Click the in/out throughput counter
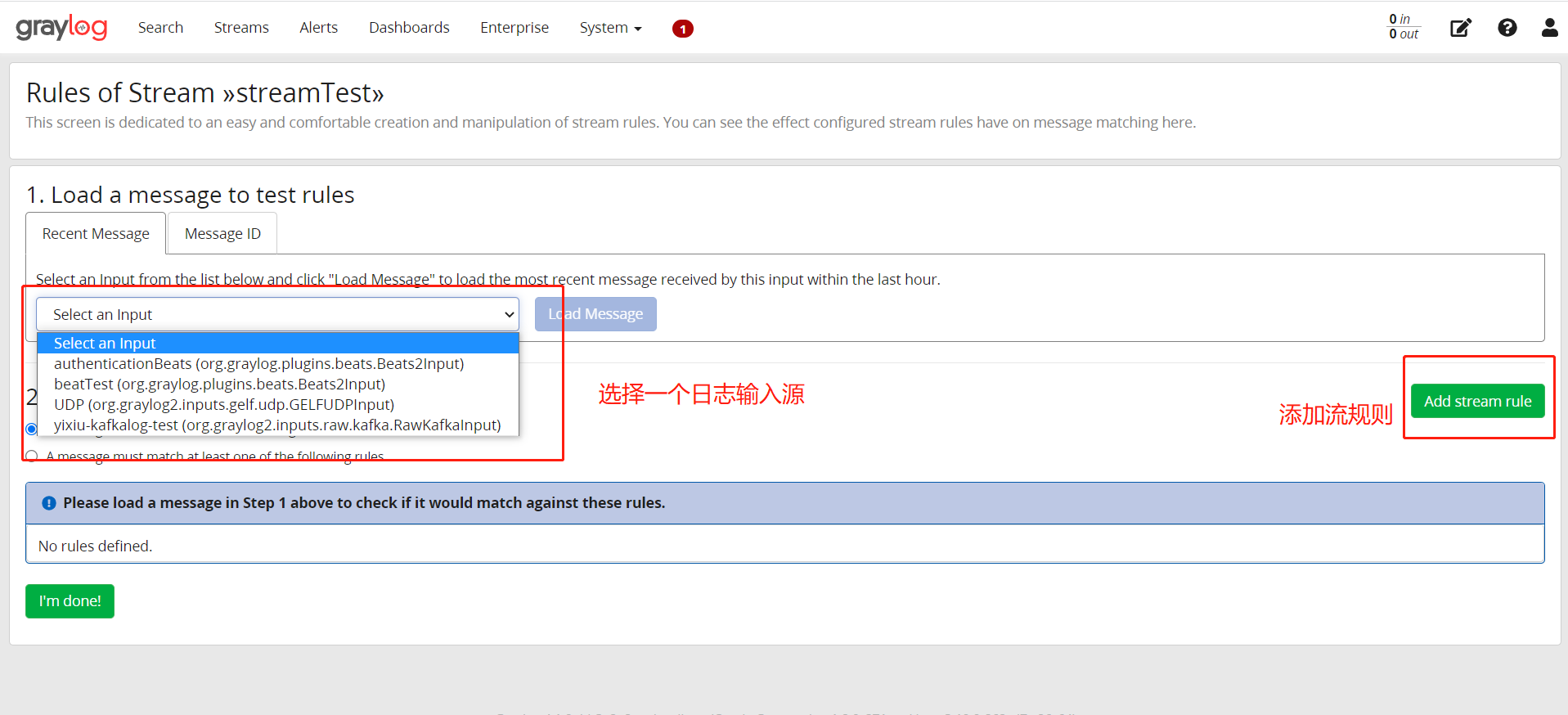The height and width of the screenshot is (715, 1568). pyautogui.click(x=1404, y=26)
